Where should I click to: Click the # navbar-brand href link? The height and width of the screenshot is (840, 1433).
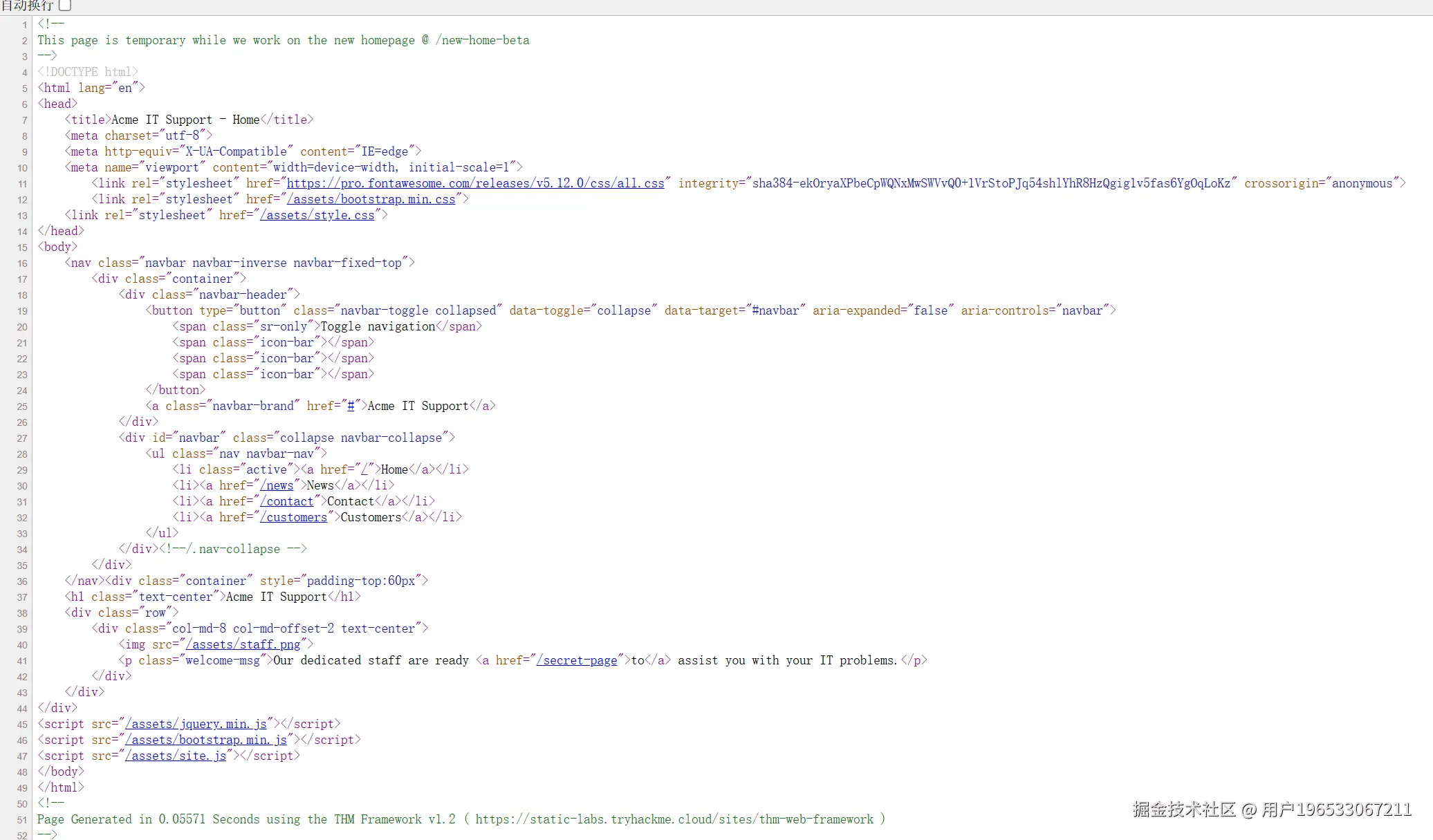[351, 406]
